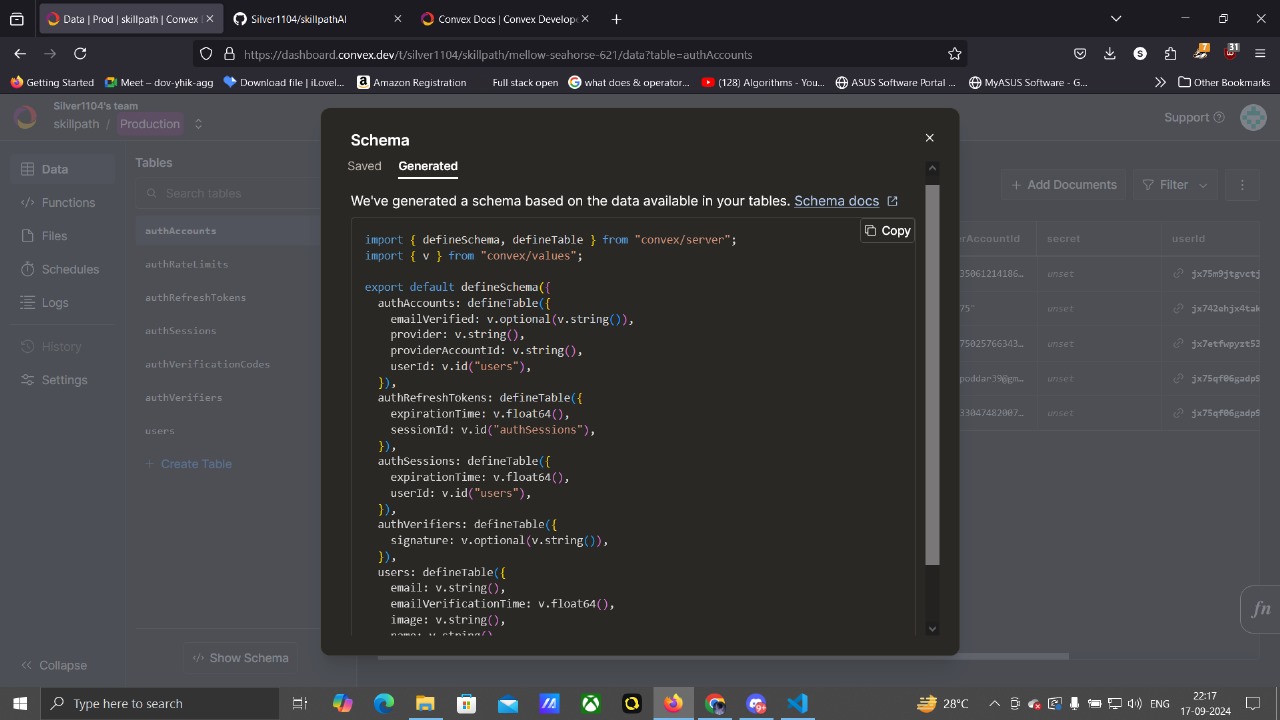Copy the generated schema code
Image resolution: width=1280 pixels, height=720 pixels.
tap(887, 231)
